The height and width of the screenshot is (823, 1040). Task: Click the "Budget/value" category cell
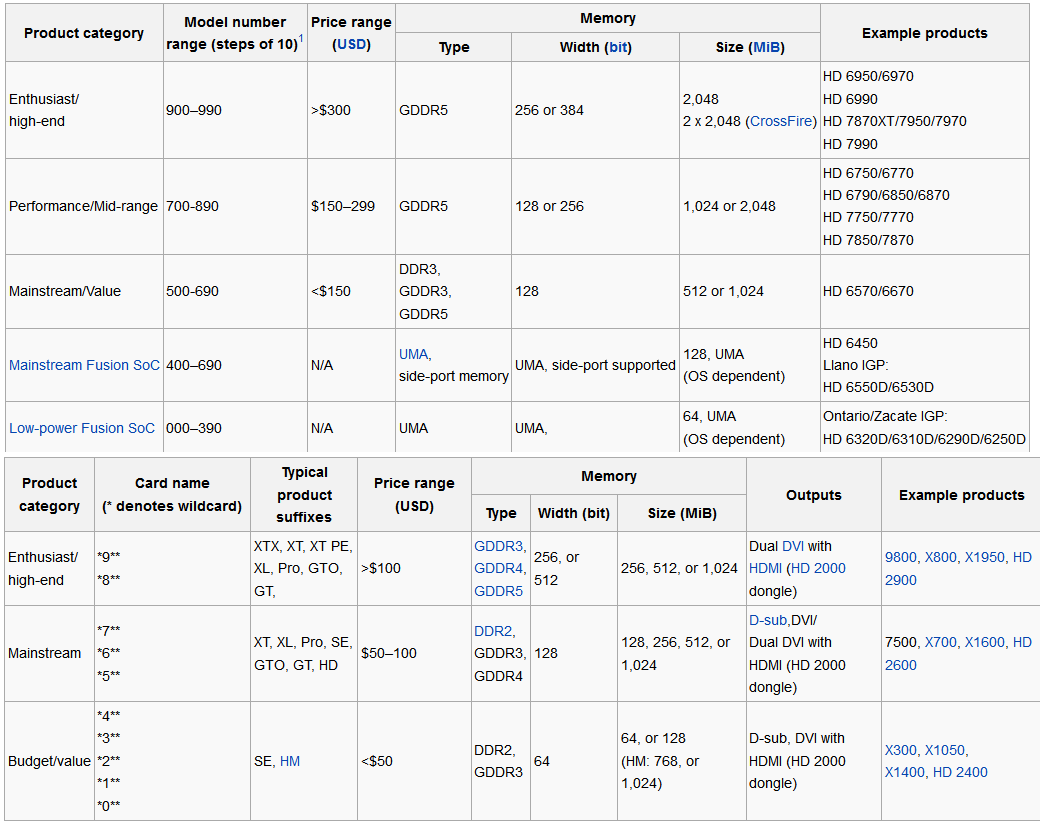(49, 761)
